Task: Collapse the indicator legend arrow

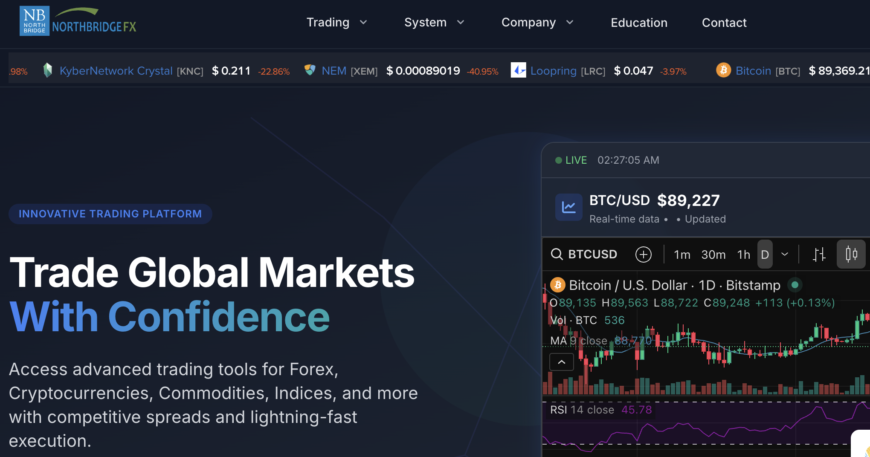Action: coord(563,362)
